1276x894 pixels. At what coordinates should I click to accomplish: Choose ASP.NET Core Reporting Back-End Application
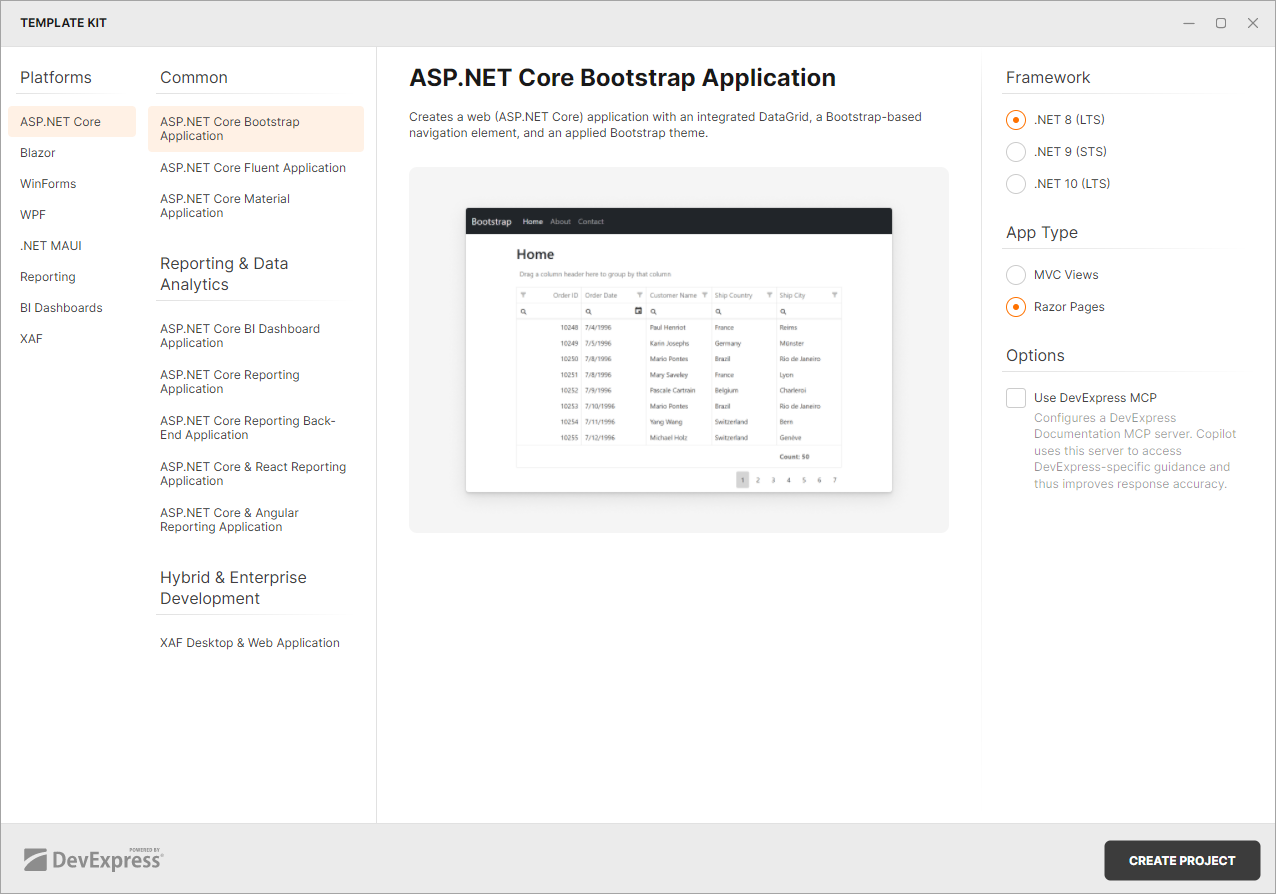247,427
